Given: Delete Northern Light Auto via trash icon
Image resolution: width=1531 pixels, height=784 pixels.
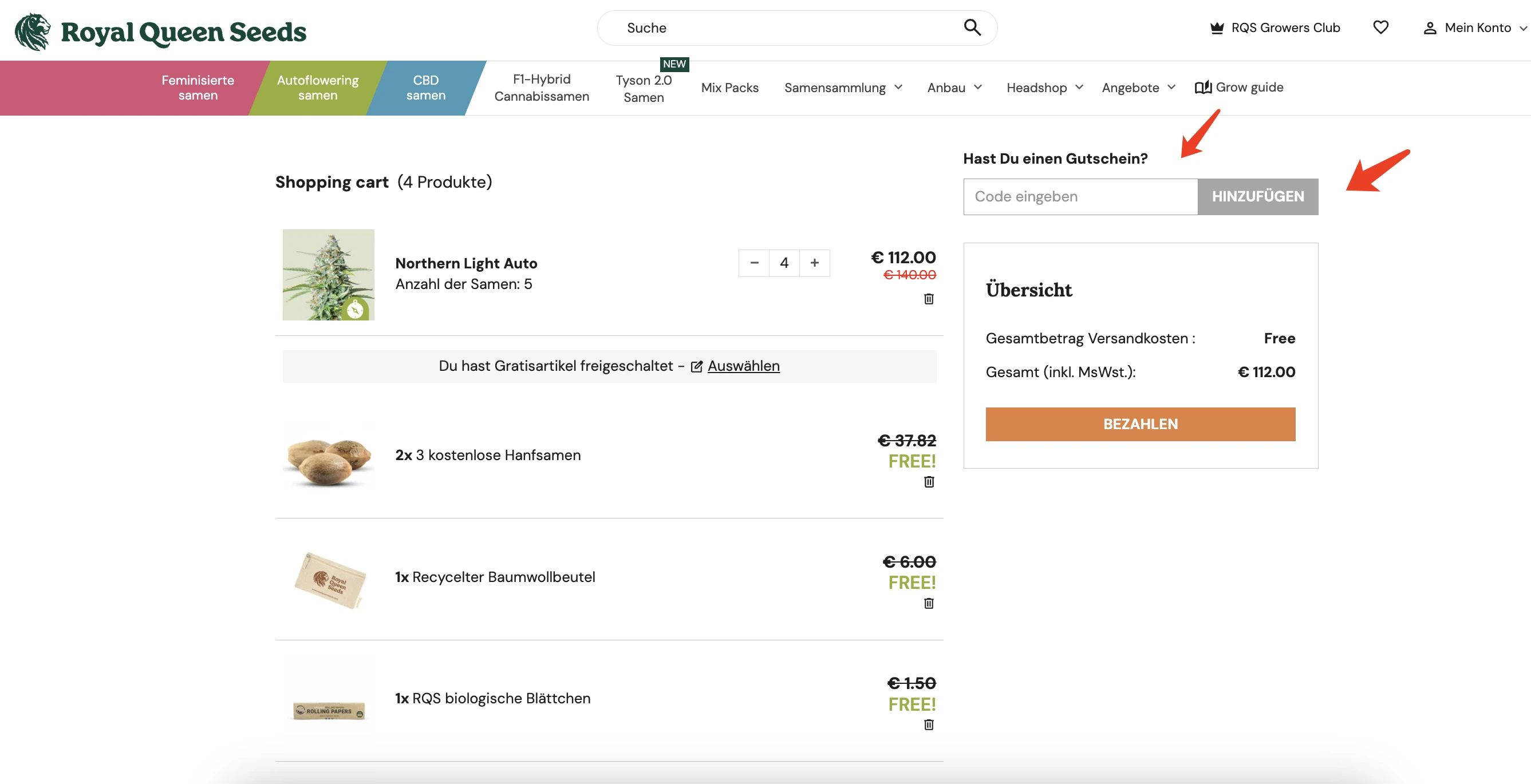Looking at the screenshot, I should pyautogui.click(x=928, y=299).
